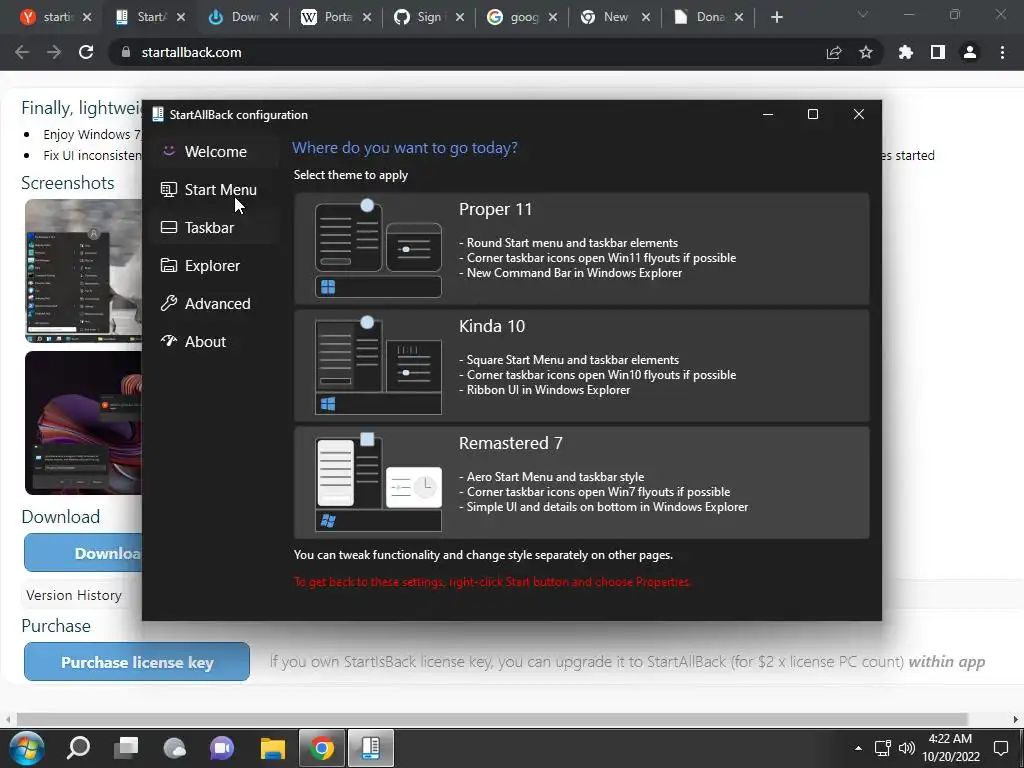Open taskbar search magnifier
This screenshot has width=1024, height=768.
coord(78,748)
